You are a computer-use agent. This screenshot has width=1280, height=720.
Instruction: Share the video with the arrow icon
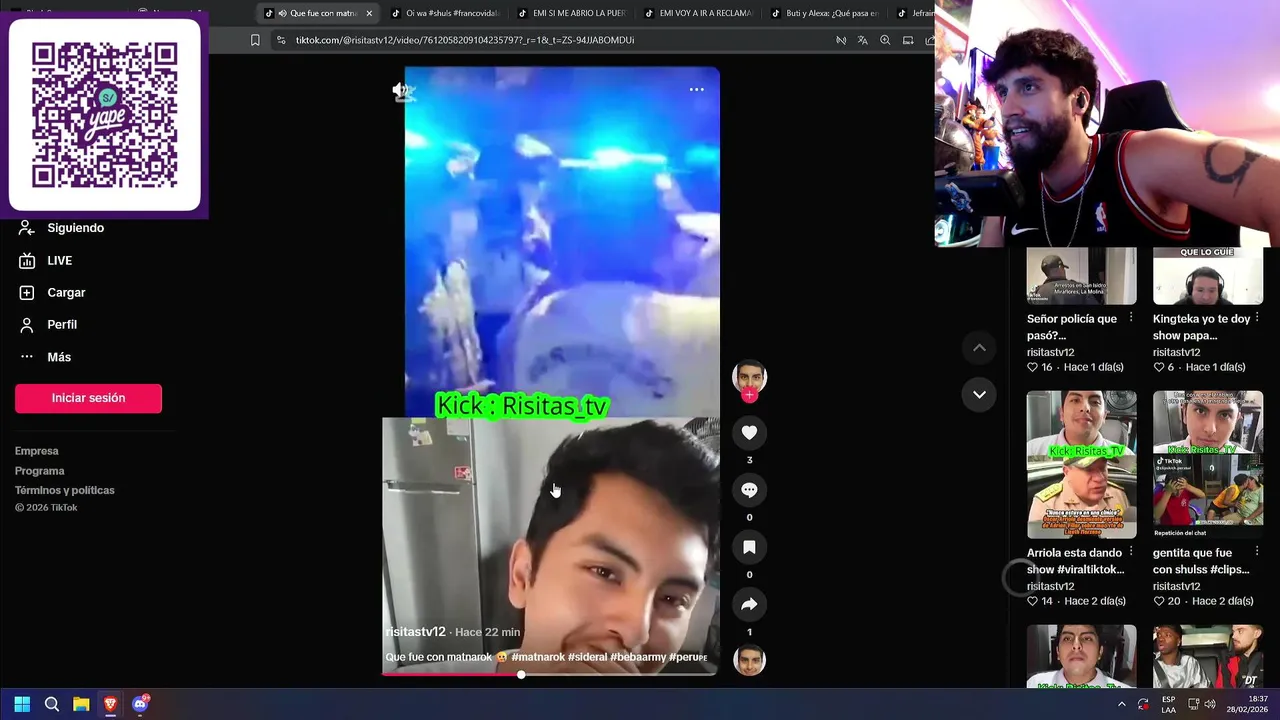coord(749,604)
